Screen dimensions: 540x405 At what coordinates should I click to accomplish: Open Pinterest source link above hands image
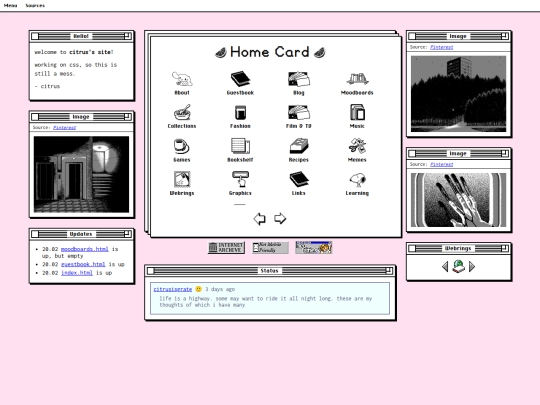click(x=442, y=164)
